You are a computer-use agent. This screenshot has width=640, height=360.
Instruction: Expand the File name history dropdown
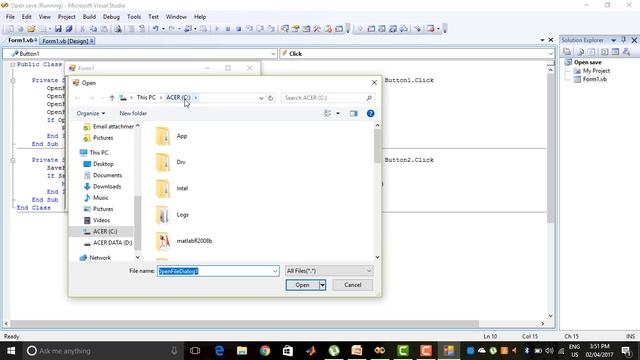point(275,271)
